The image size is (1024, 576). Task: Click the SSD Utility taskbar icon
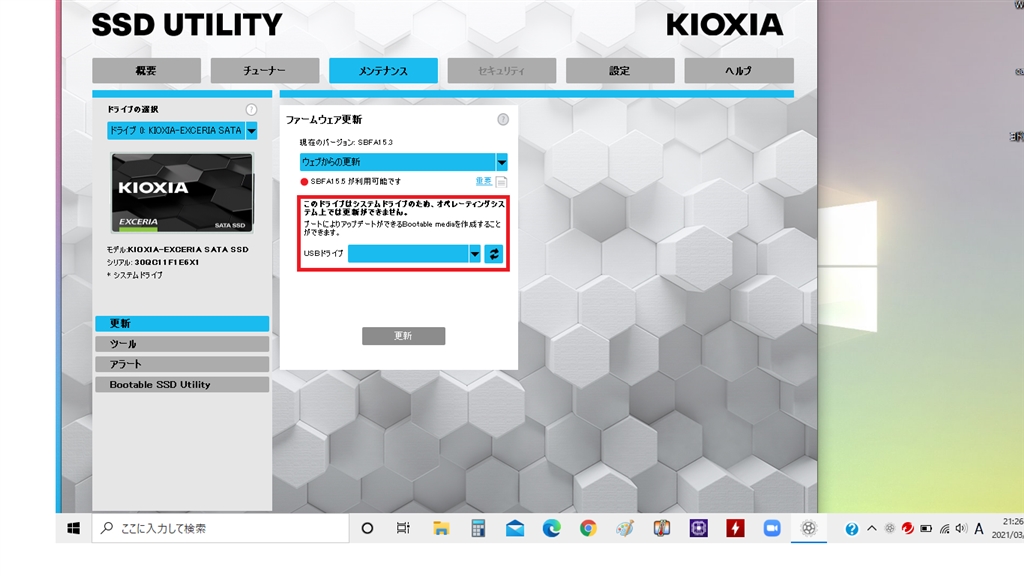[808, 528]
